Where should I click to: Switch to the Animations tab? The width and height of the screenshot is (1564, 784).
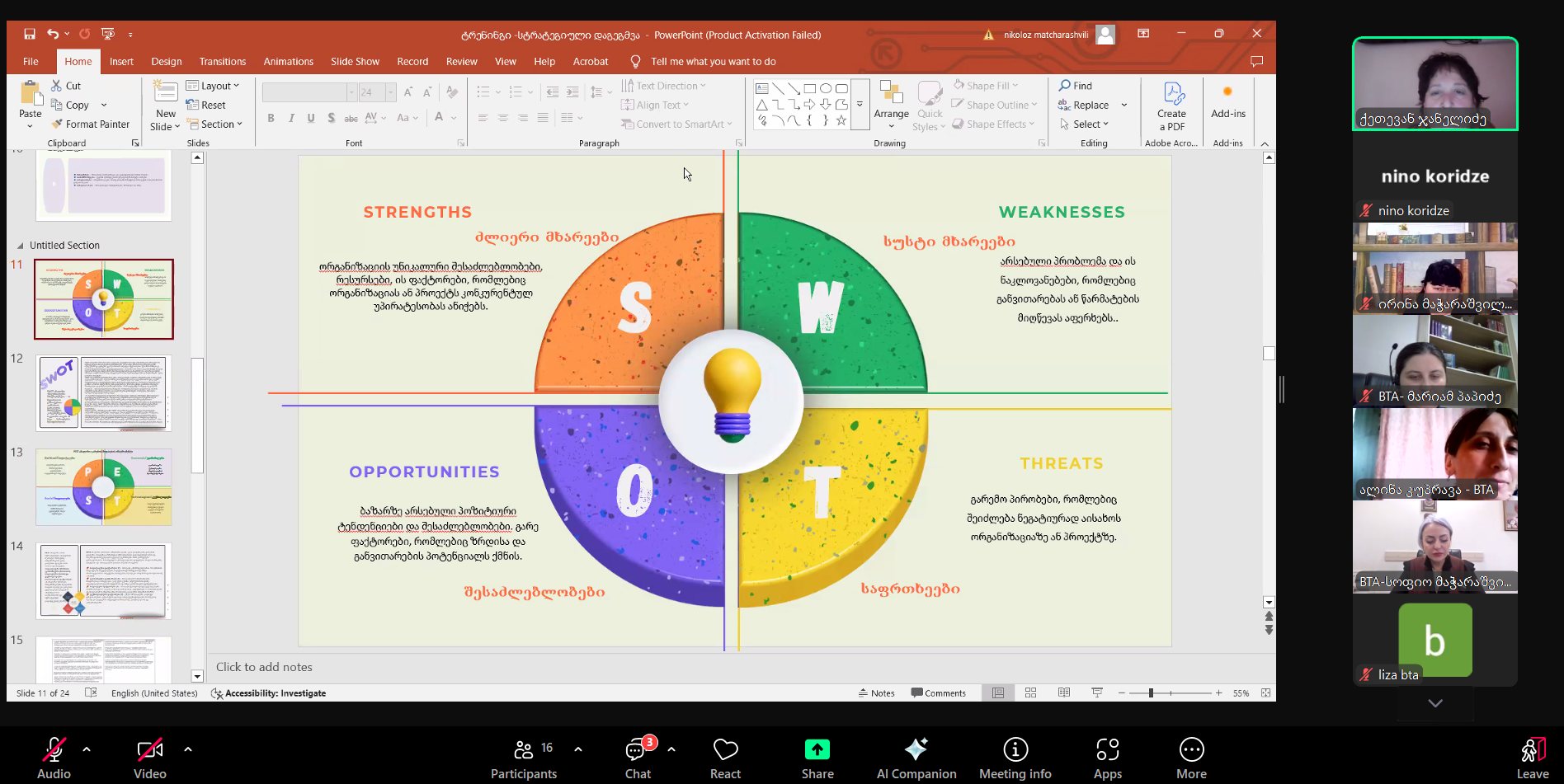(288, 62)
